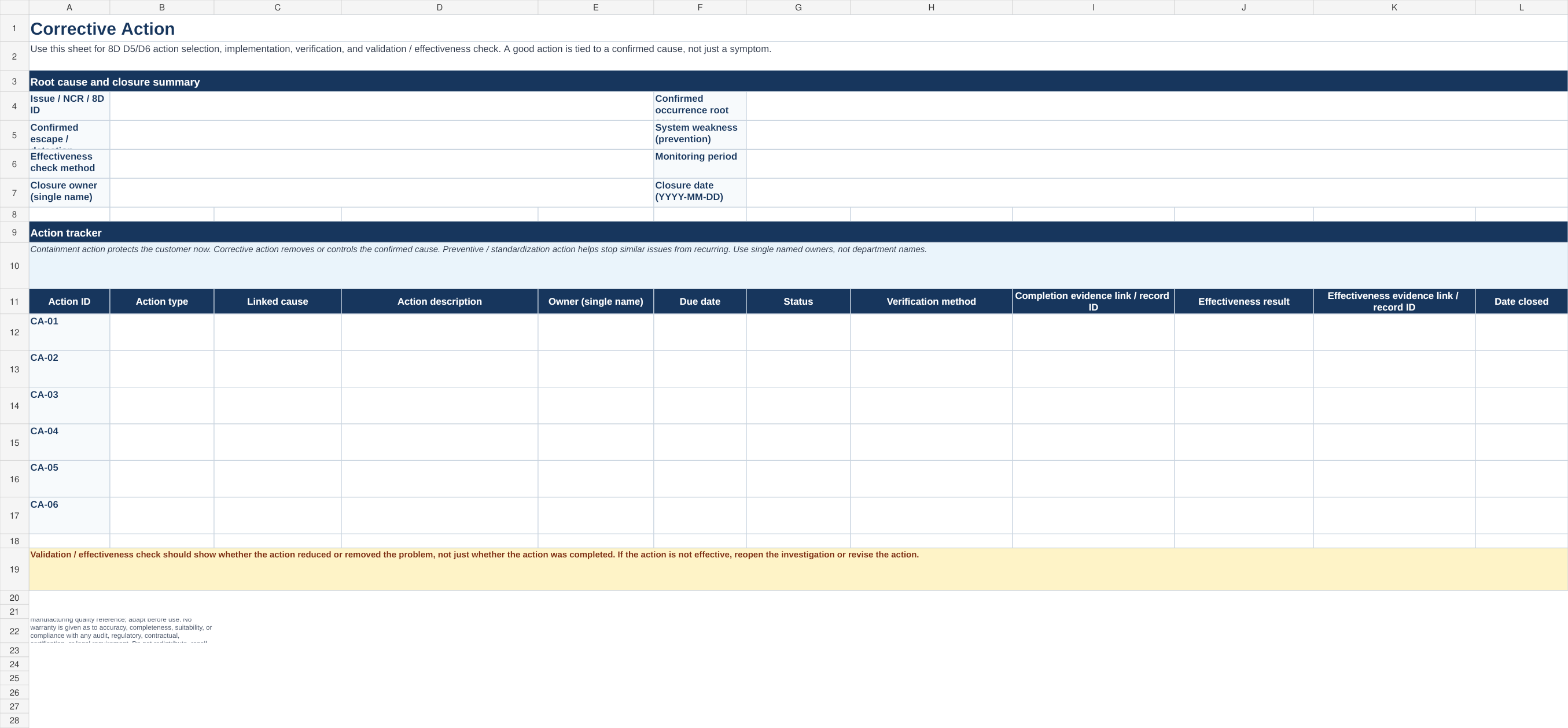
Task: Select the 'Owner (single name)' header cell
Action: [x=596, y=302]
